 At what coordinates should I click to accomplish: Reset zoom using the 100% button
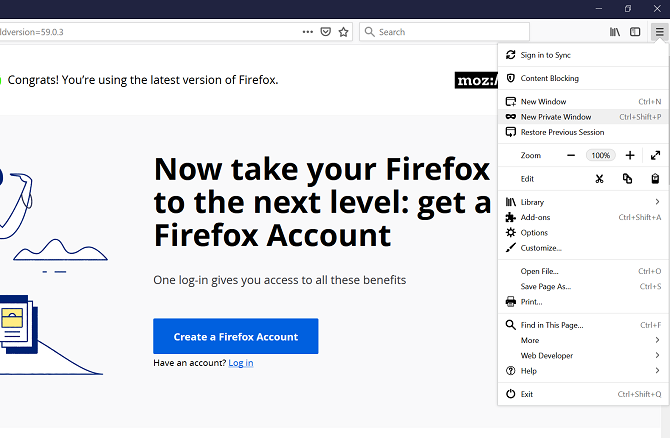pyautogui.click(x=600, y=156)
